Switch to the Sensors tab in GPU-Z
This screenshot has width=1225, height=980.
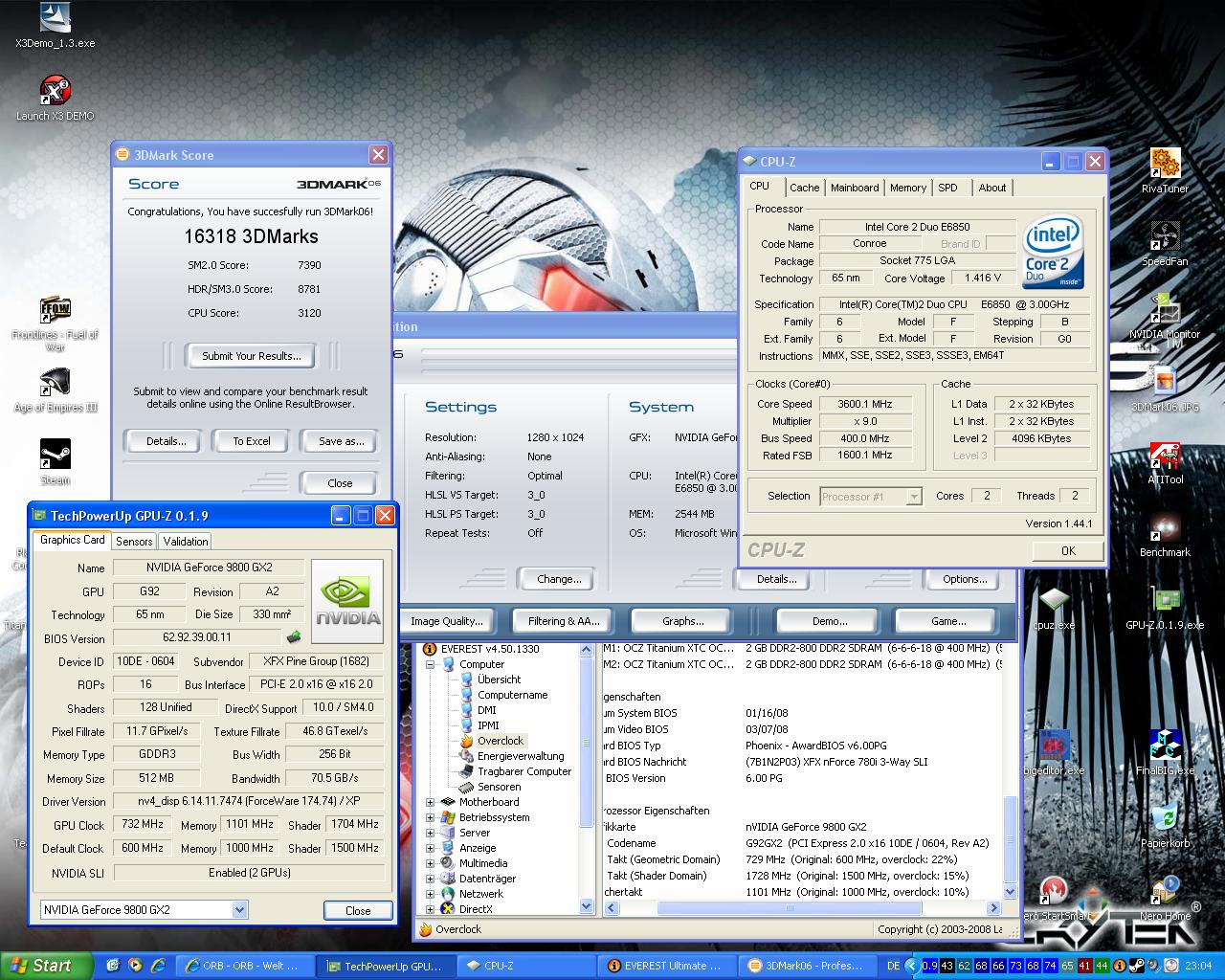coord(134,541)
